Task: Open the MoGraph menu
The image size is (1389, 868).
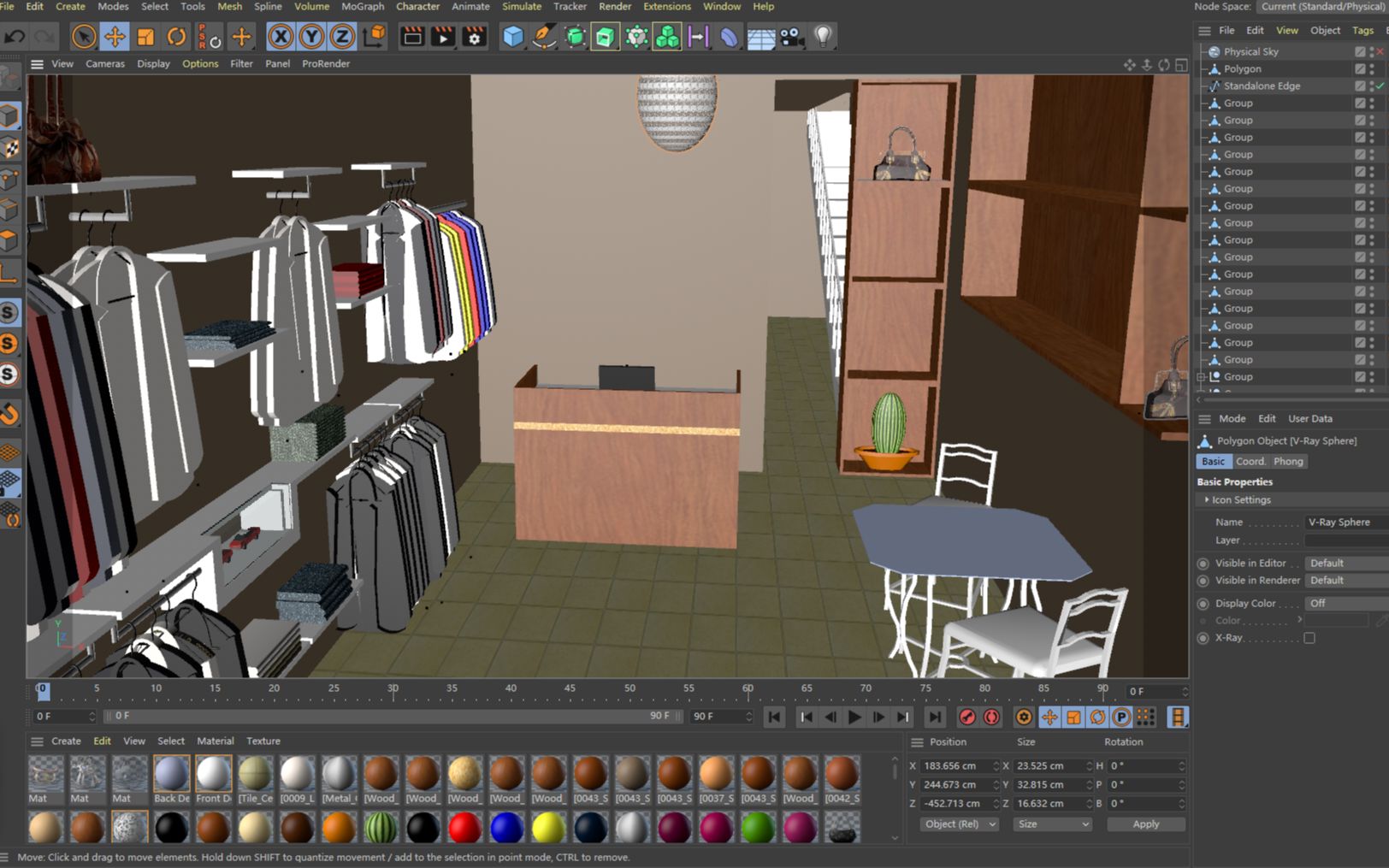Action: pos(363,6)
